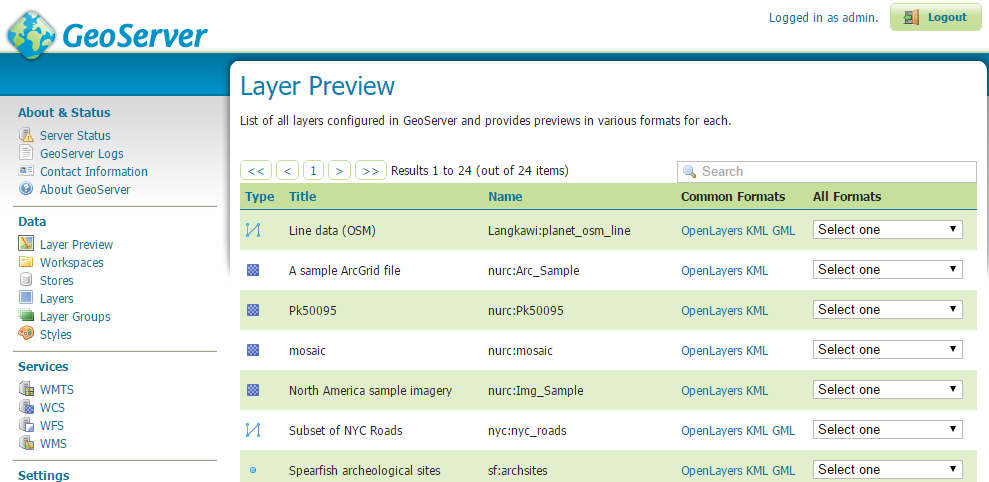Image resolution: width=989 pixels, height=482 pixels.
Task: Click the Contact Information card icon
Action: [26, 171]
